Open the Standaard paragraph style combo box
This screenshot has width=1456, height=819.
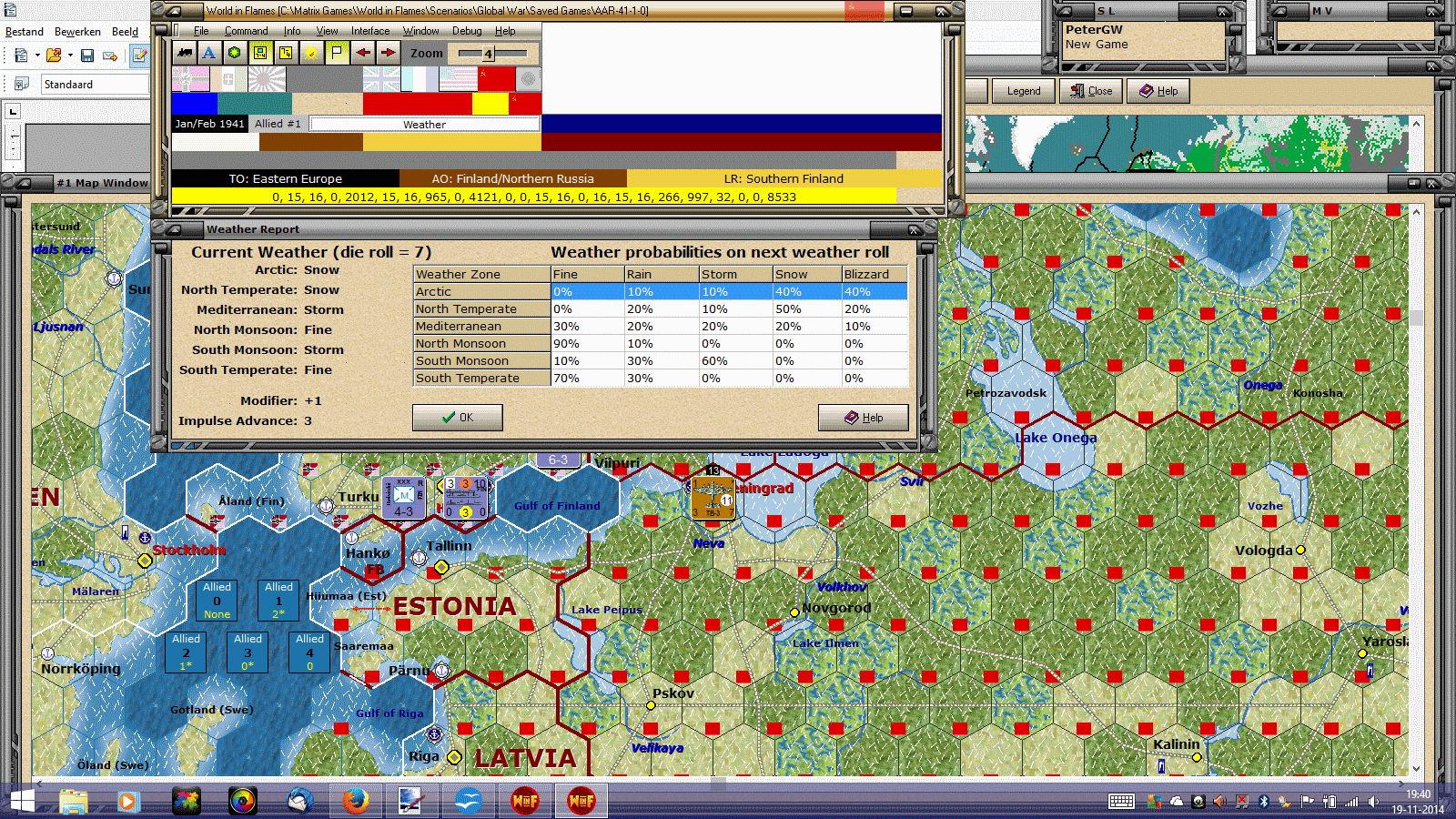95,85
